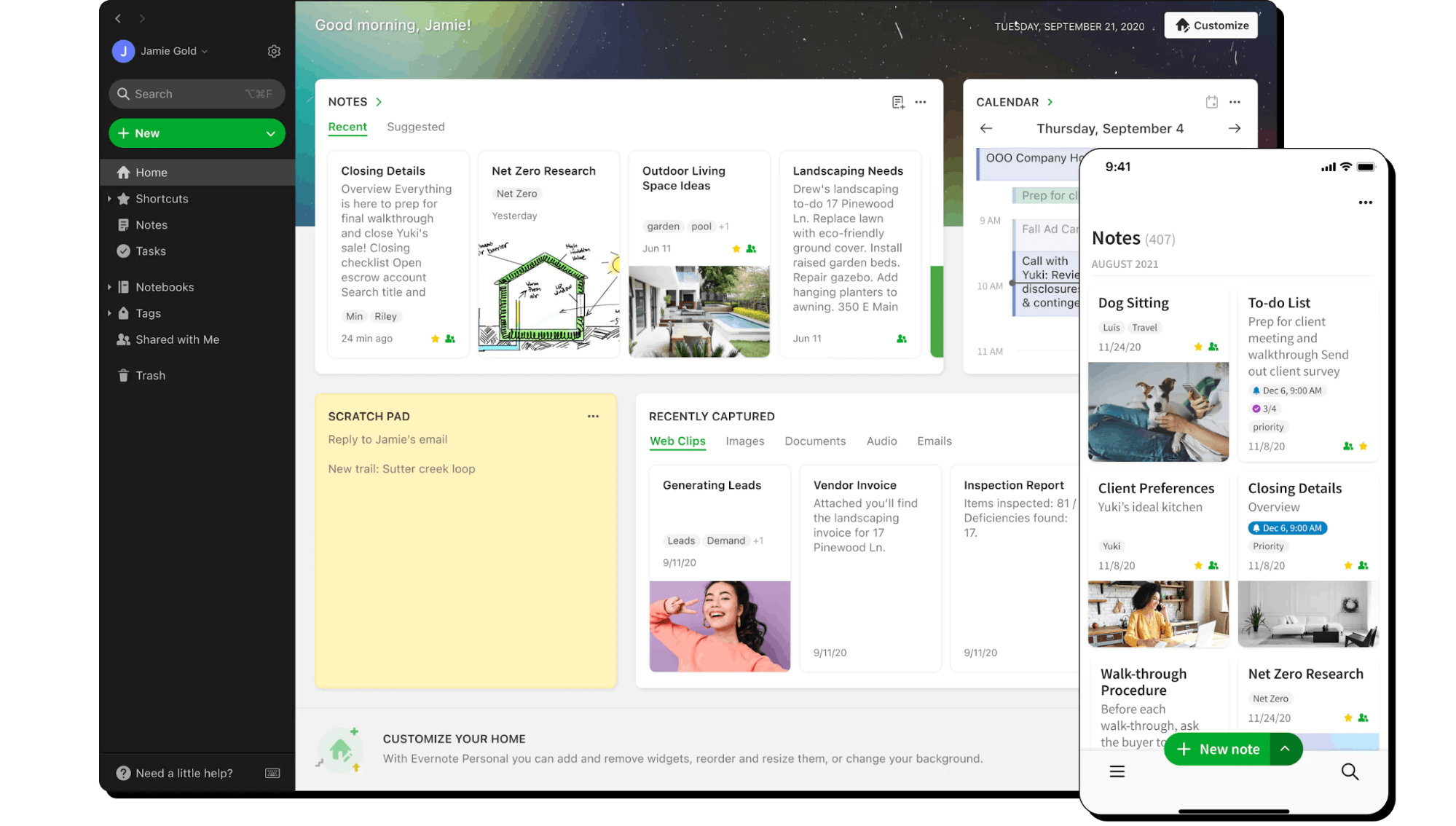Select the Images tab in Recently Captured
Screen dimensions: 1456x826
[x=744, y=441]
